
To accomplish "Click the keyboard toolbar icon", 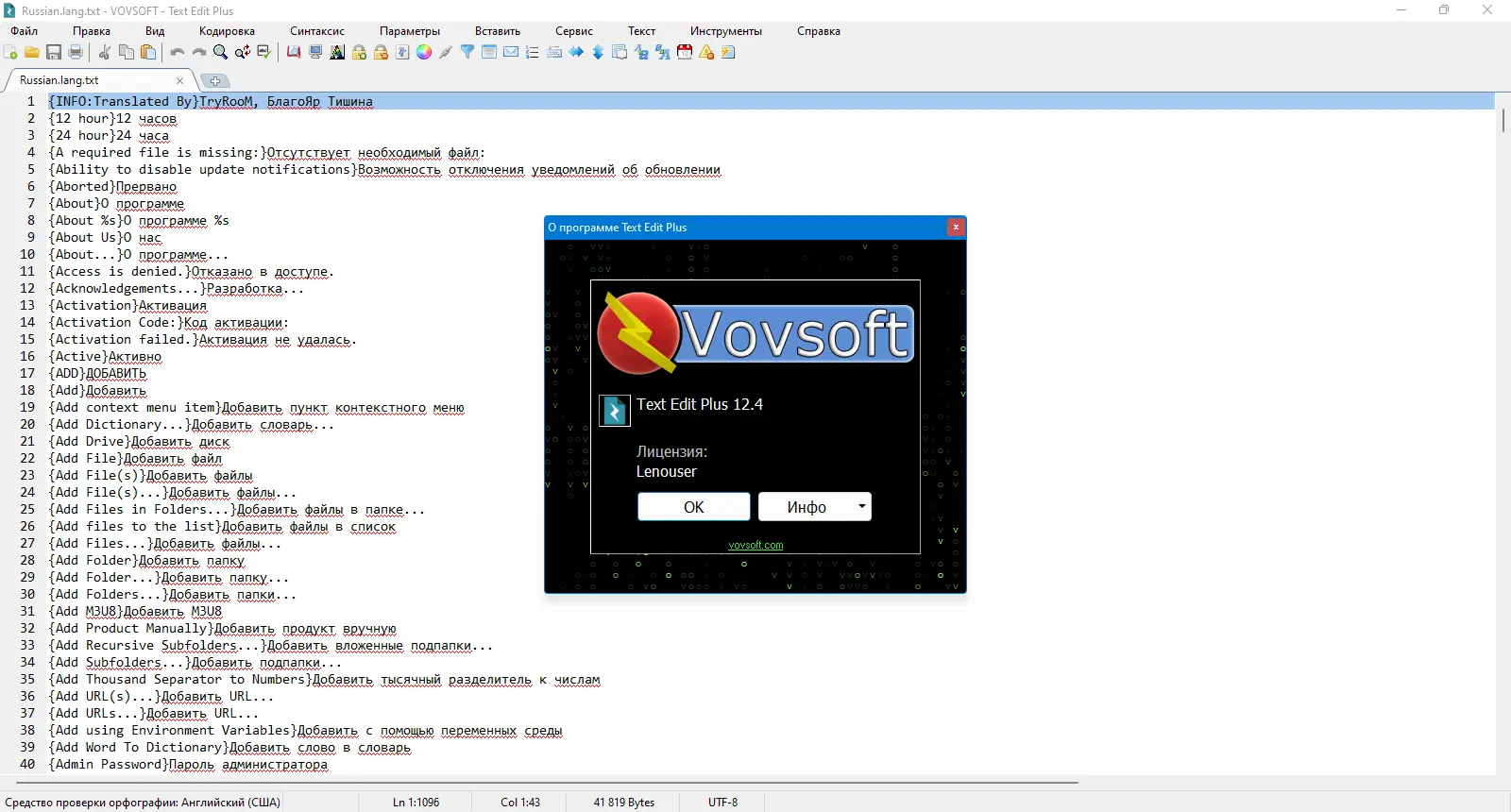I will pos(554,53).
